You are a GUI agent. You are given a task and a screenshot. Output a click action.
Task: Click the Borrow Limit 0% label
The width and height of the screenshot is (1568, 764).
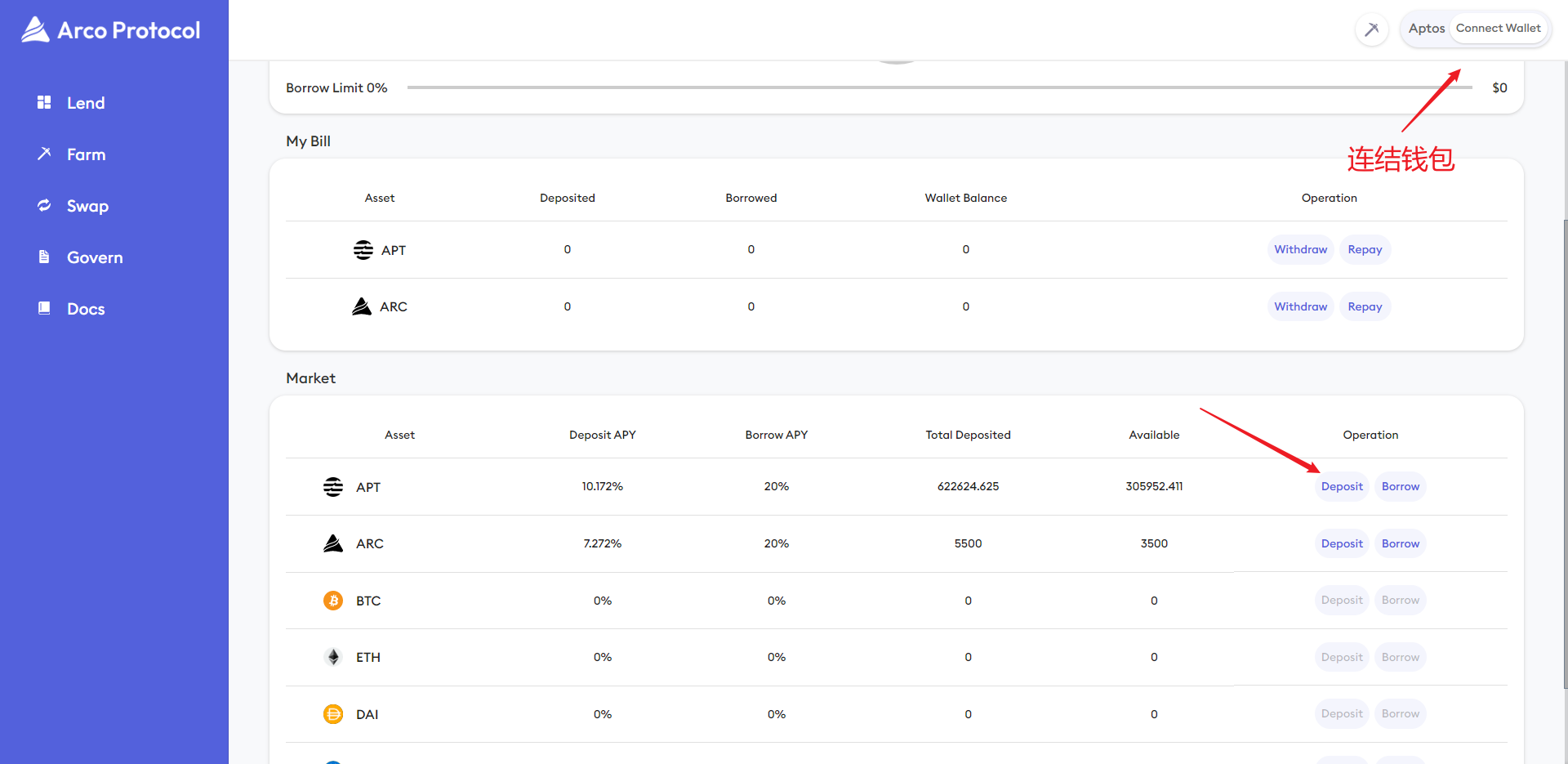click(x=336, y=87)
